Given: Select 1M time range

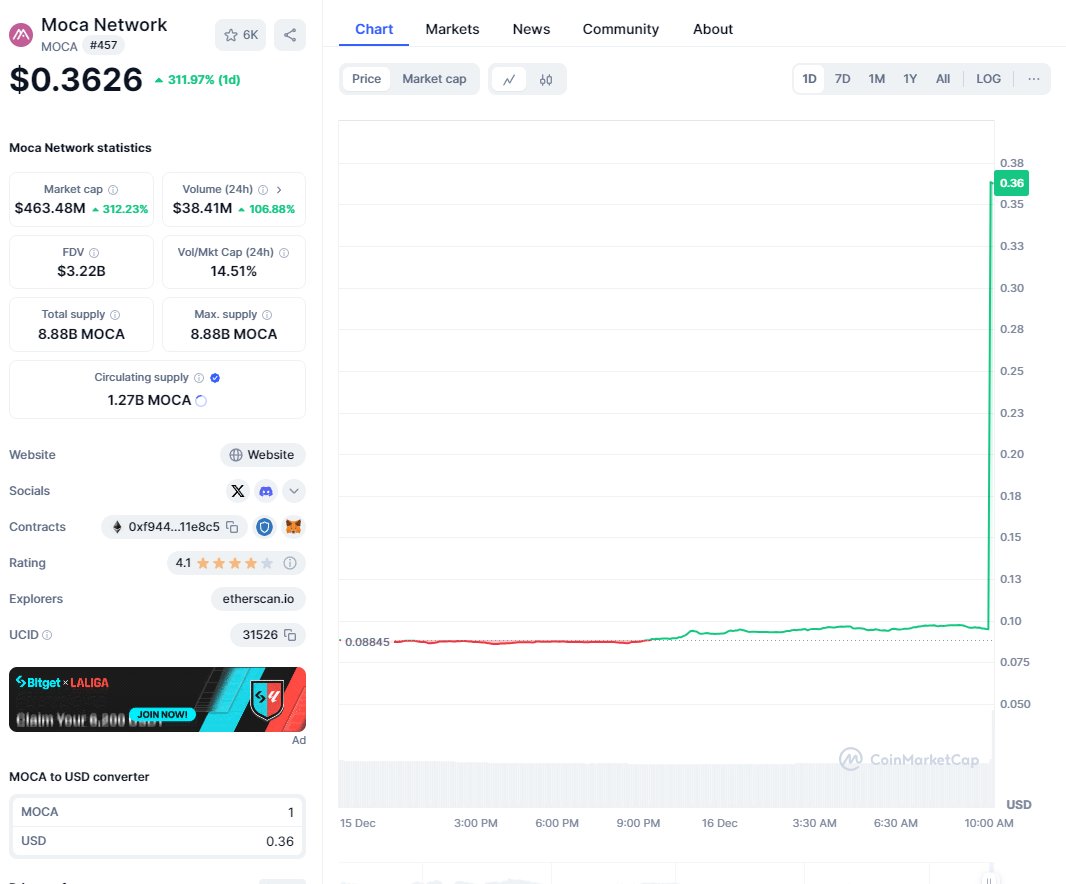Looking at the screenshot, I should pos(876,79).
